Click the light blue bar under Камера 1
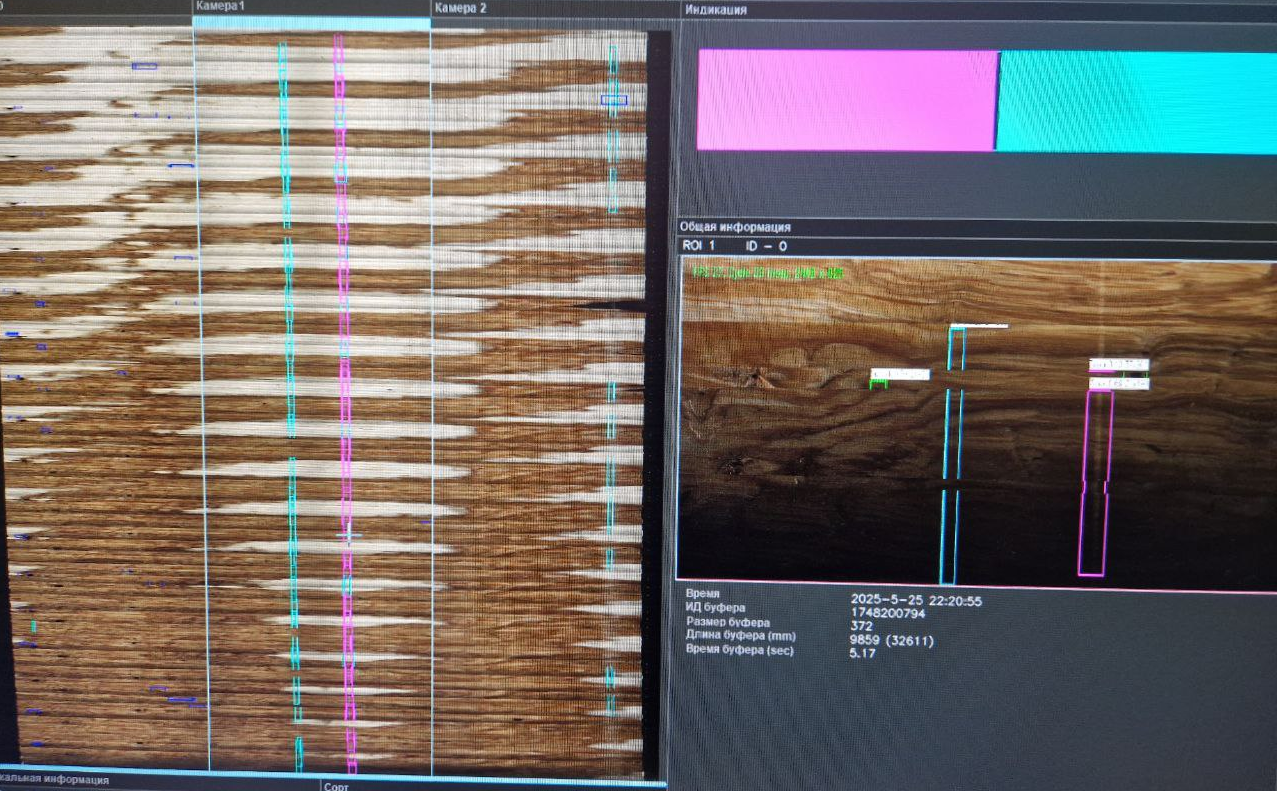The image size is (1277, 791). point(311,23)
